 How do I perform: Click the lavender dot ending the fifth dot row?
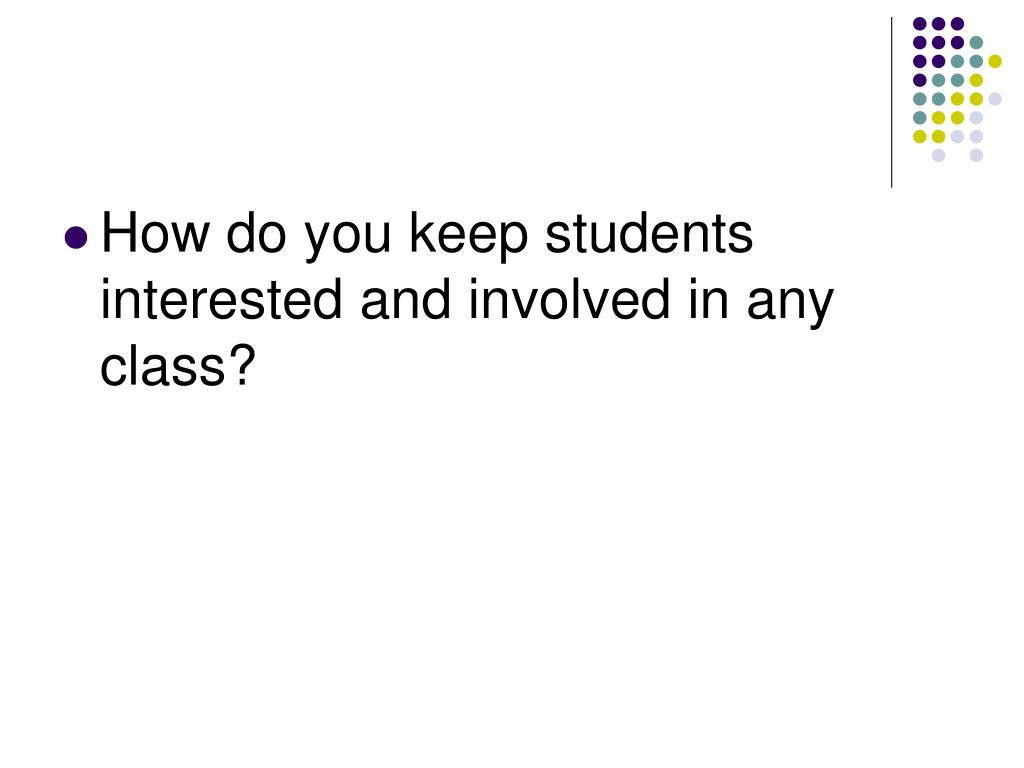(x=995, y=99)
